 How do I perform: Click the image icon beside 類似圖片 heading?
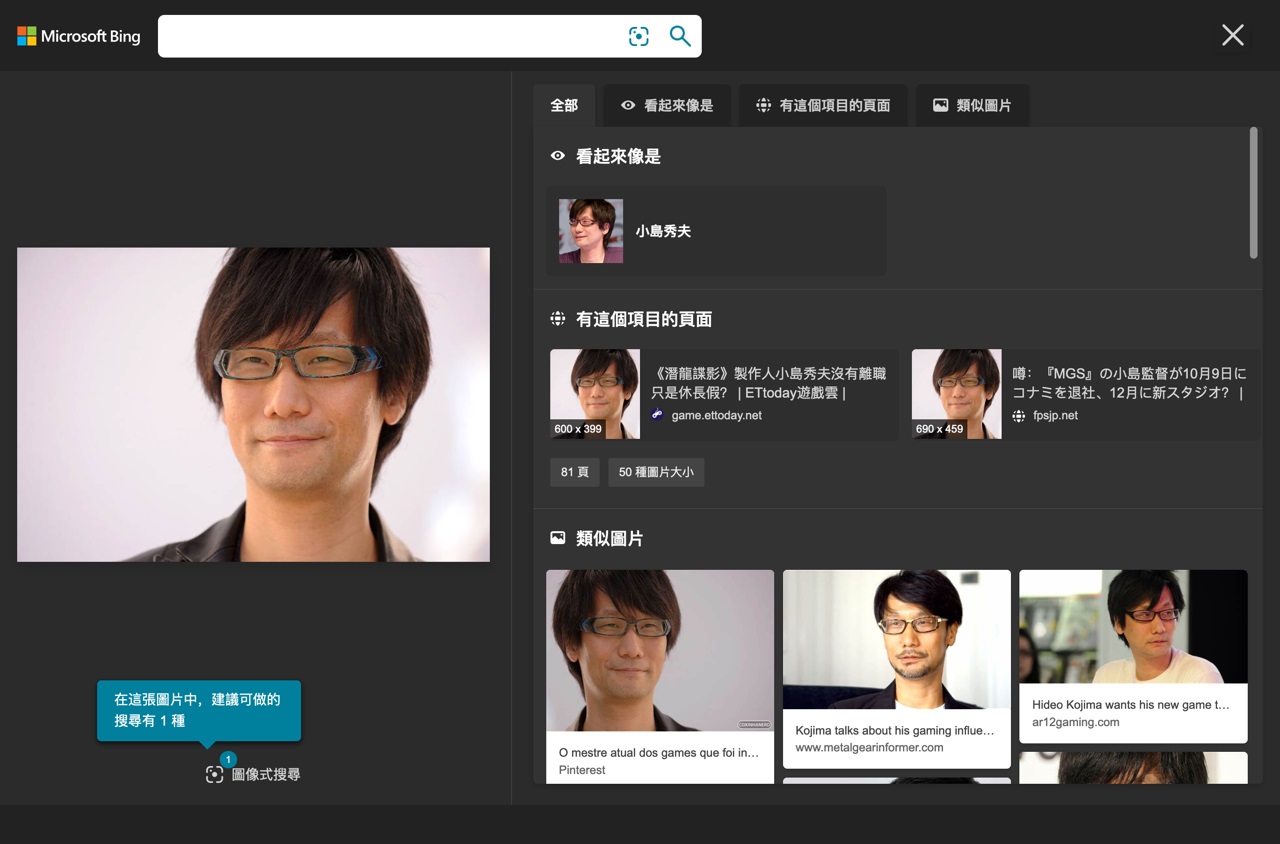558,538
